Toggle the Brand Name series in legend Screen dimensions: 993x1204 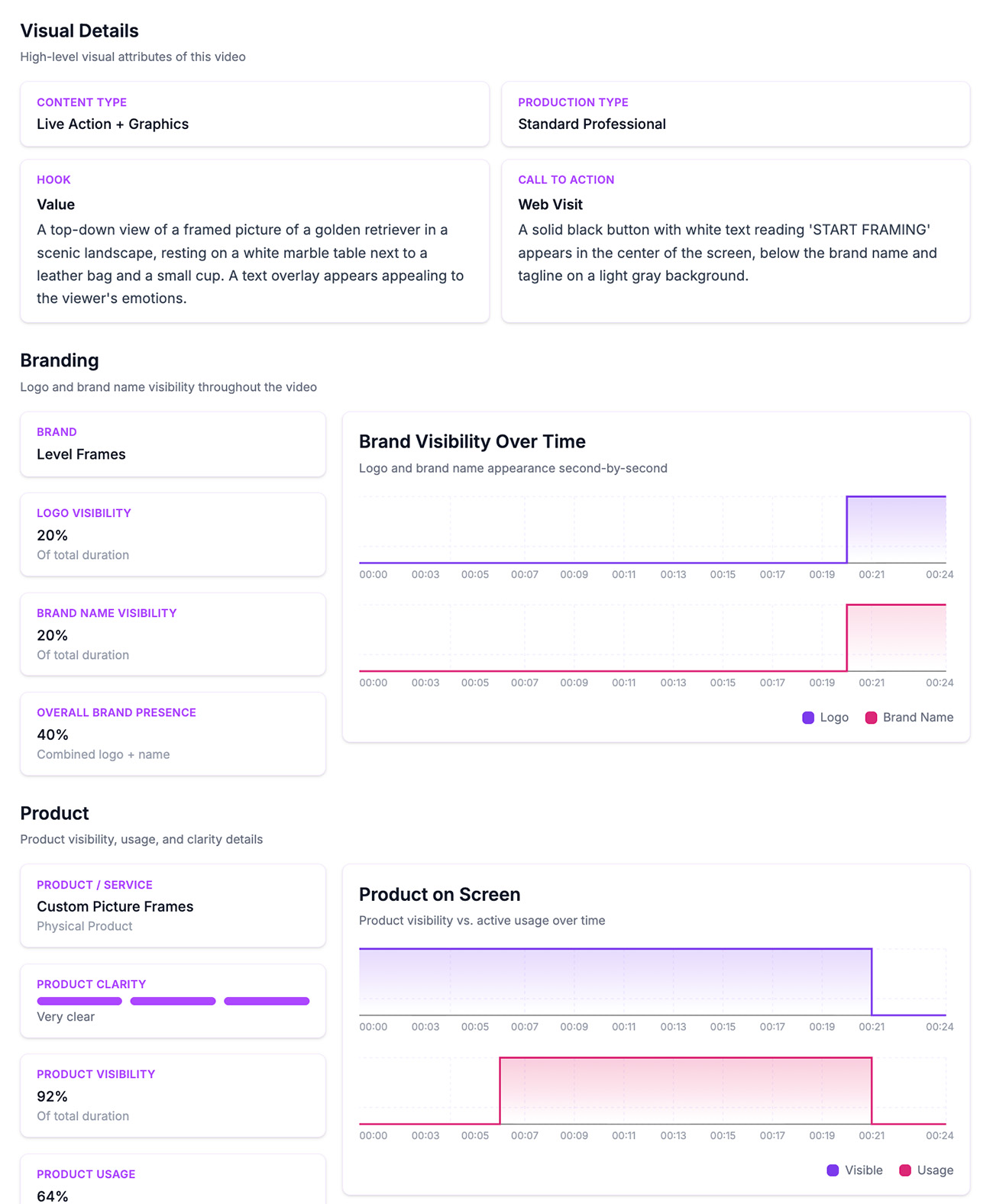[x=909, y=718]
